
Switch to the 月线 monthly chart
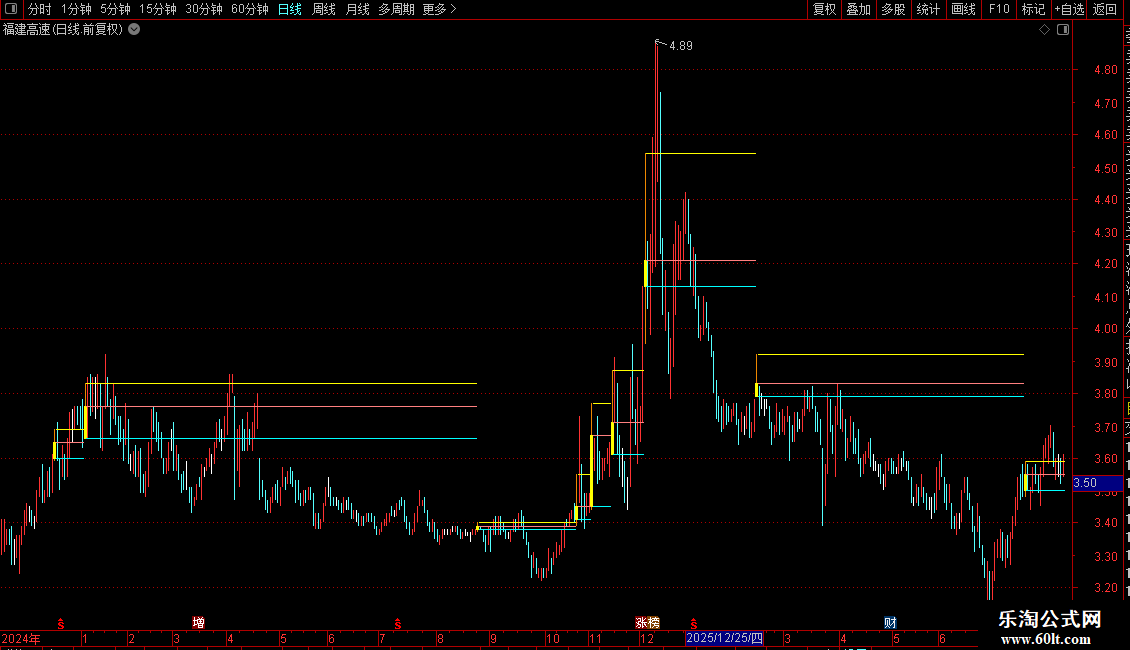pos(357,9)
